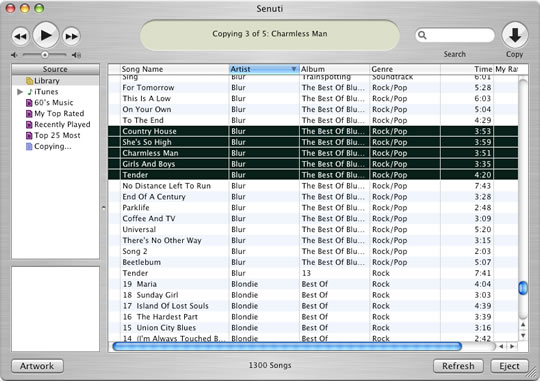Sort by the My Rating column header
540x381 pixels.
click(507, 69)
